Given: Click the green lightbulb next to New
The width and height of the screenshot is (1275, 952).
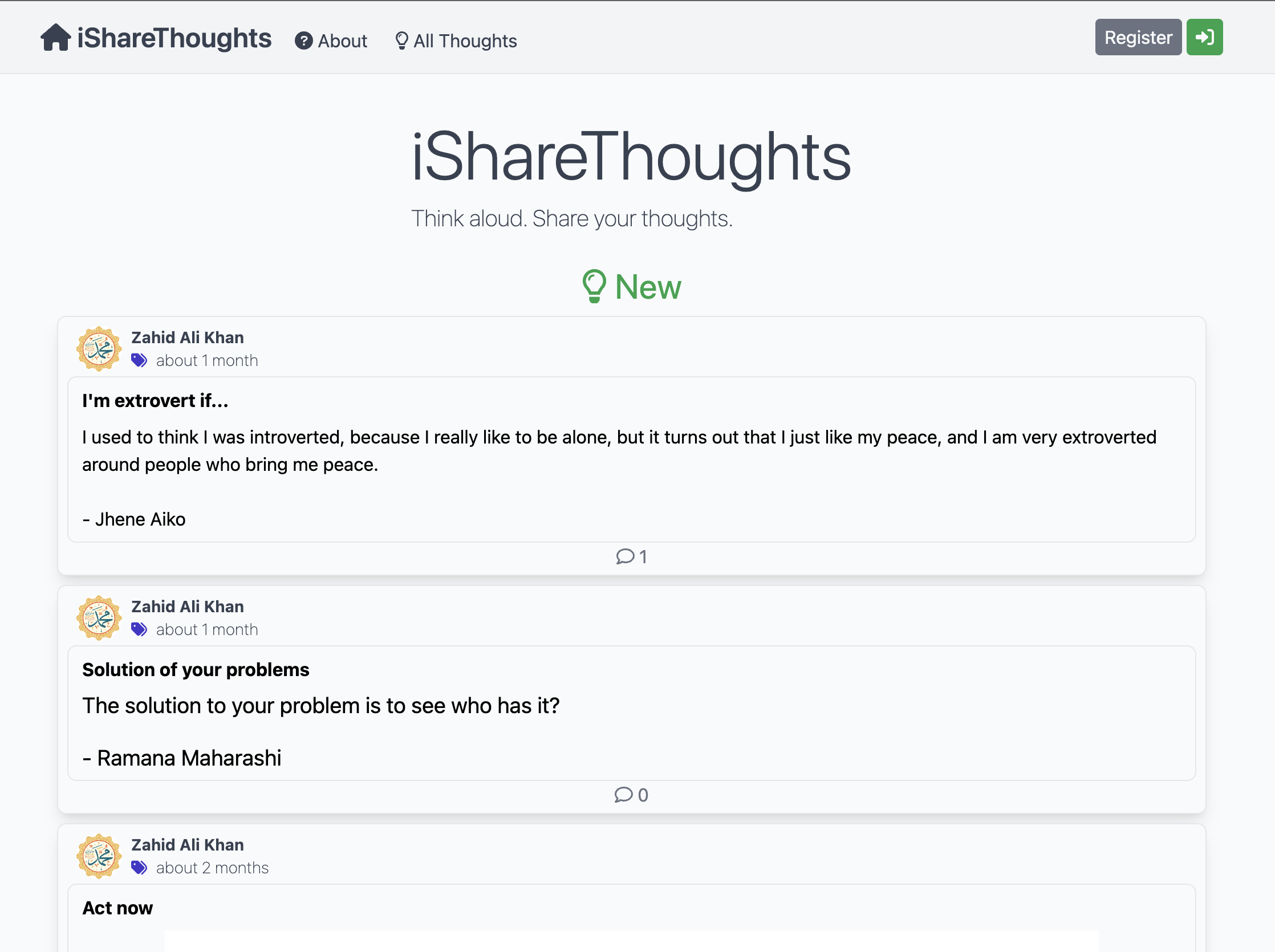Looking at the screenshot, I should (x=594, y=286).
